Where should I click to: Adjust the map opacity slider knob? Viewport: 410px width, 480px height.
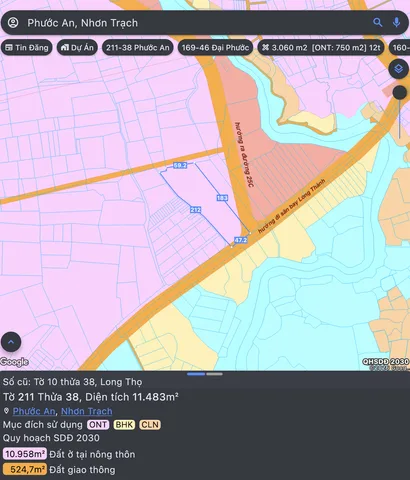[399, 93]
